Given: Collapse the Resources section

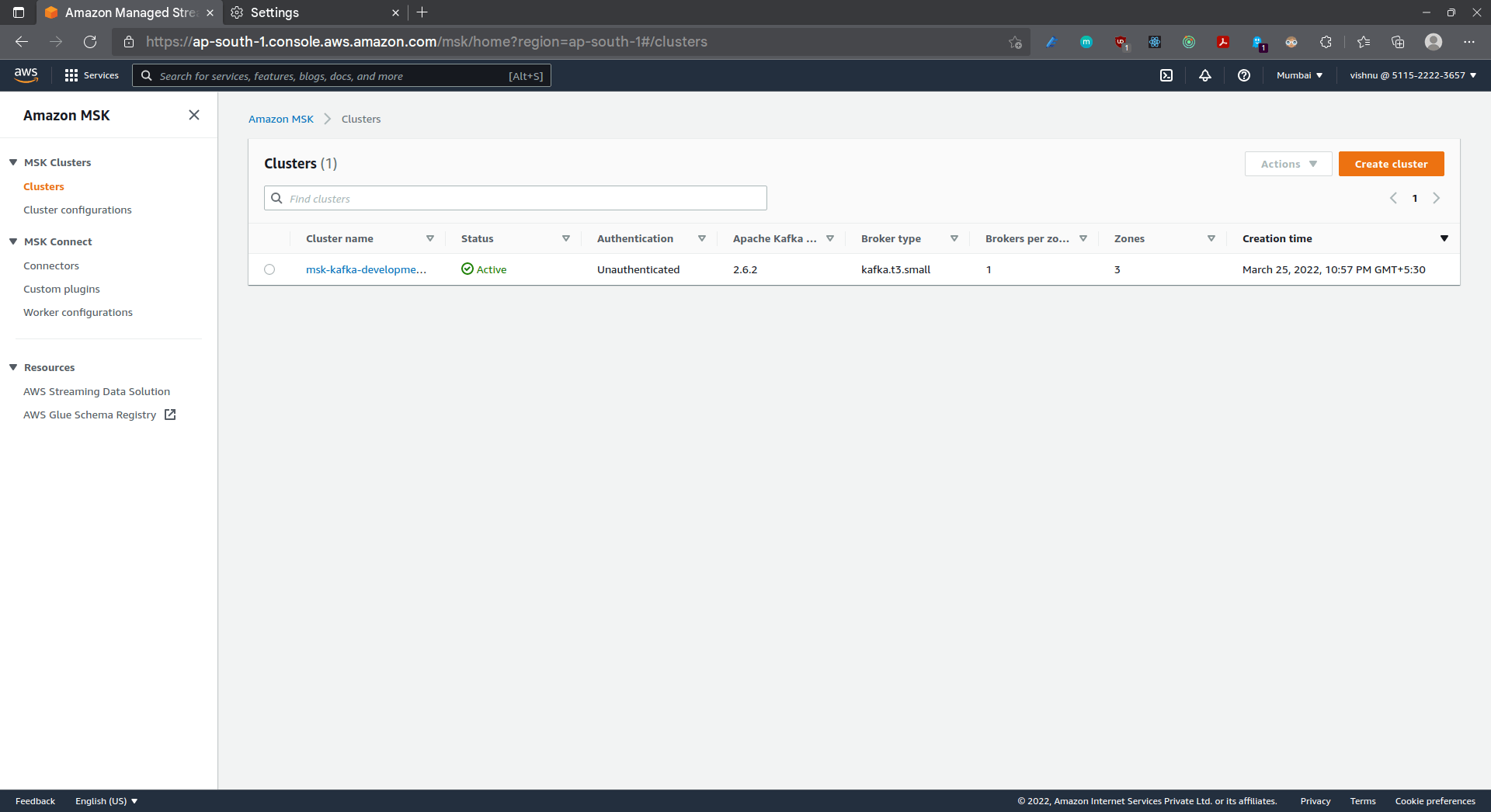Looking at the screenshot, I should (x=13, y=367).
